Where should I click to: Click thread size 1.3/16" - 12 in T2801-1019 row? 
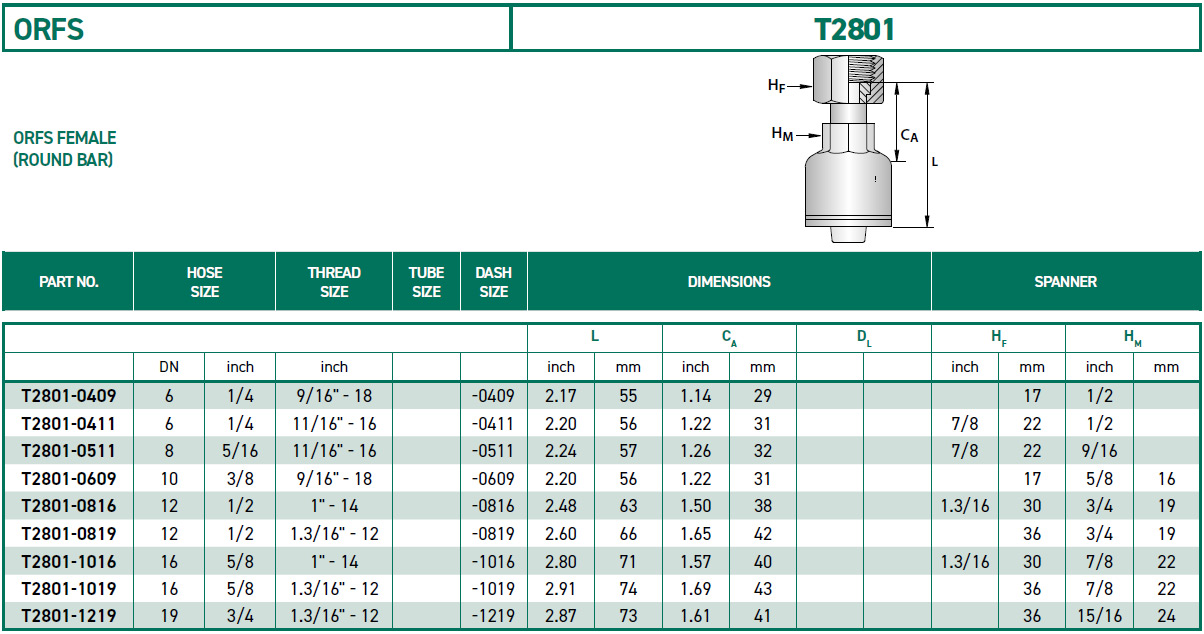334,589
